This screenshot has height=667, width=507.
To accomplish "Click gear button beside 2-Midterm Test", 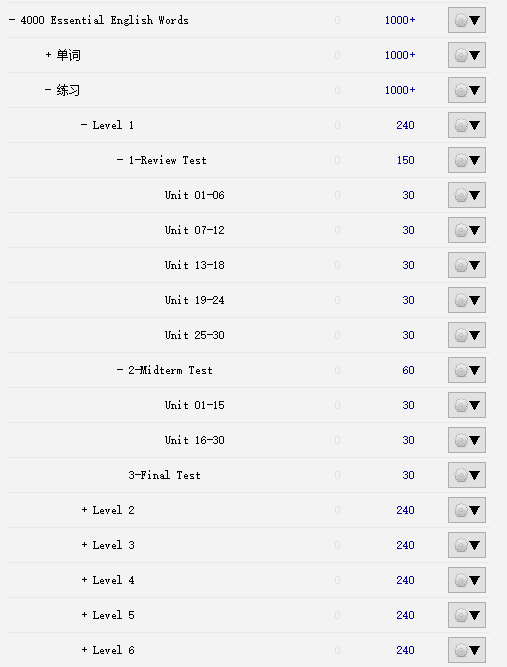I will click(x=467, y=370).
